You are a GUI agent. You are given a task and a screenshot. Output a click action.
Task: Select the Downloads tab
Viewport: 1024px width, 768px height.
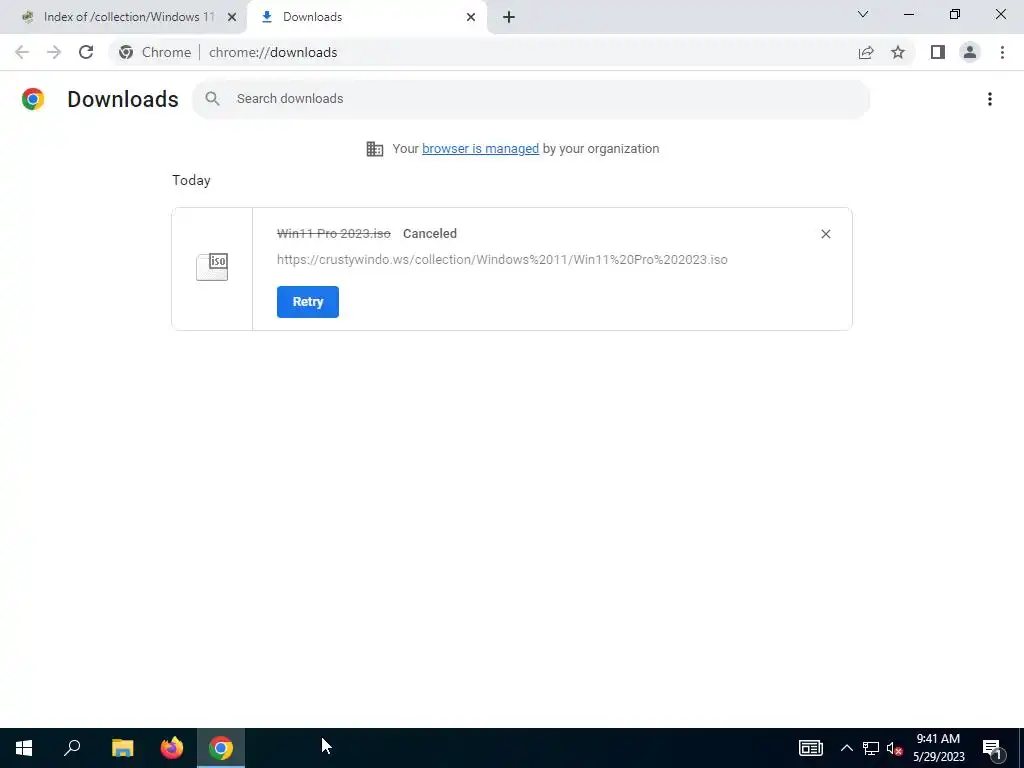pos(366,17)
